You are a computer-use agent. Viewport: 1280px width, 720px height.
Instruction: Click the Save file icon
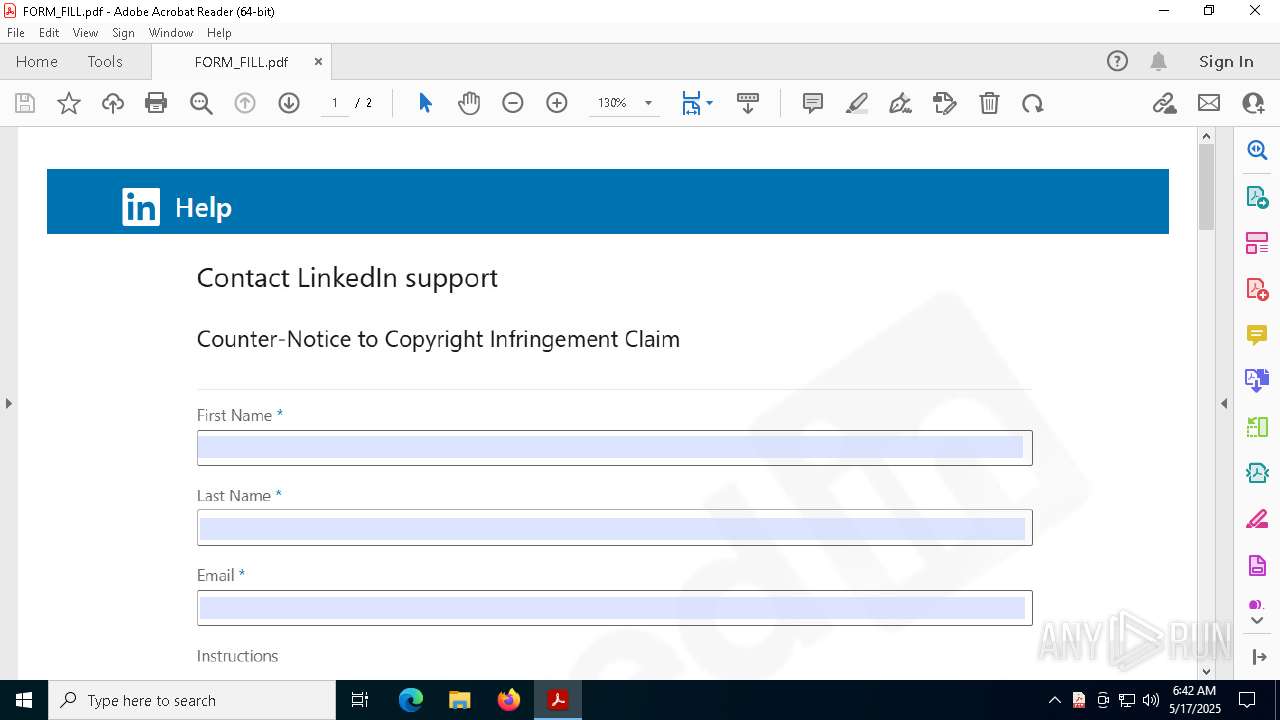(x=25, y=103)
